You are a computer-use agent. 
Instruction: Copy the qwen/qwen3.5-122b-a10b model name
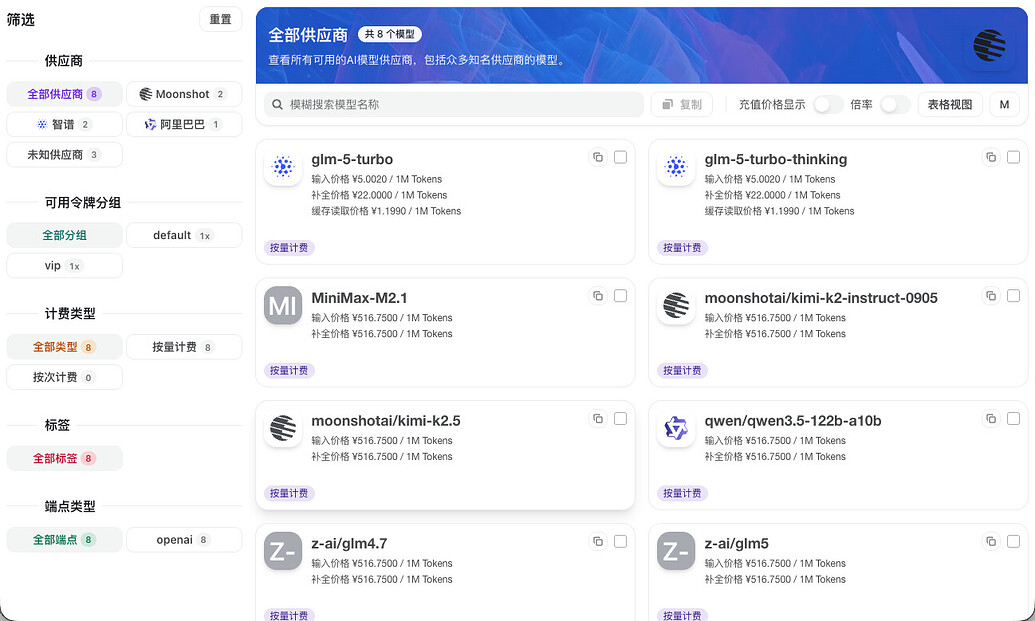[991, 418]
